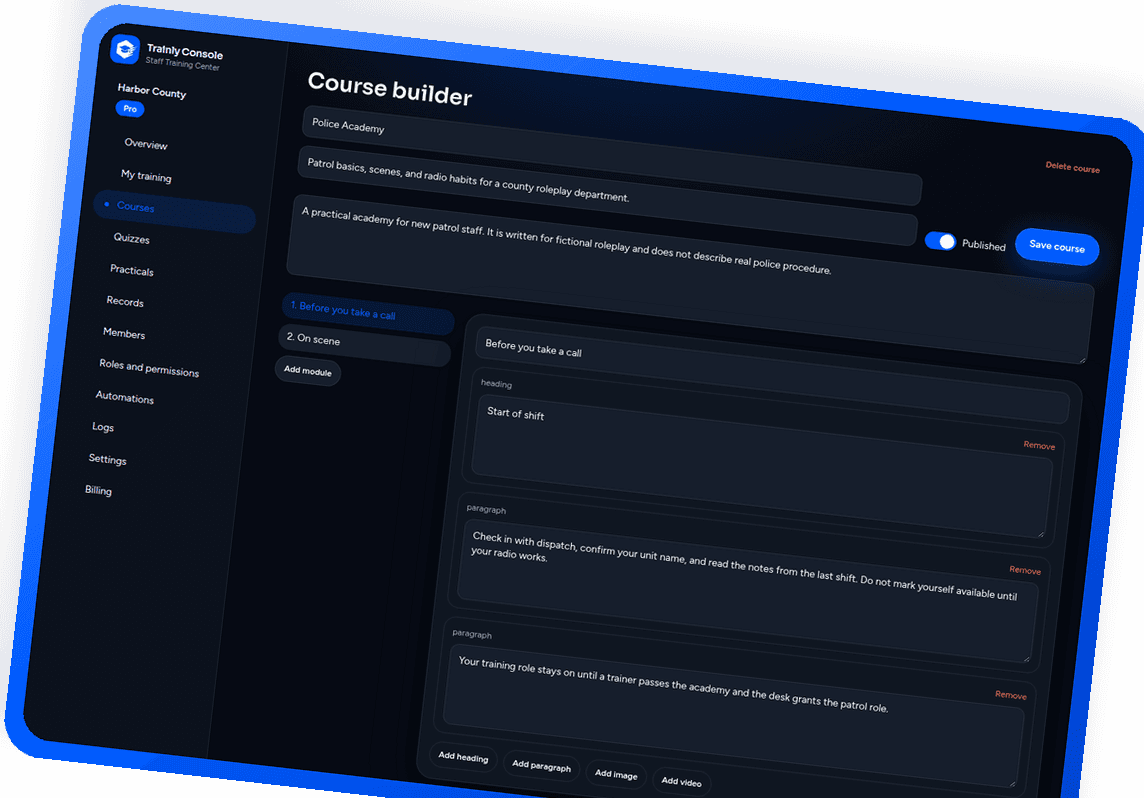Click resize handle of Start of shift textarea
Screen dimensions: 1144x798
click(x=1041, y=534)
